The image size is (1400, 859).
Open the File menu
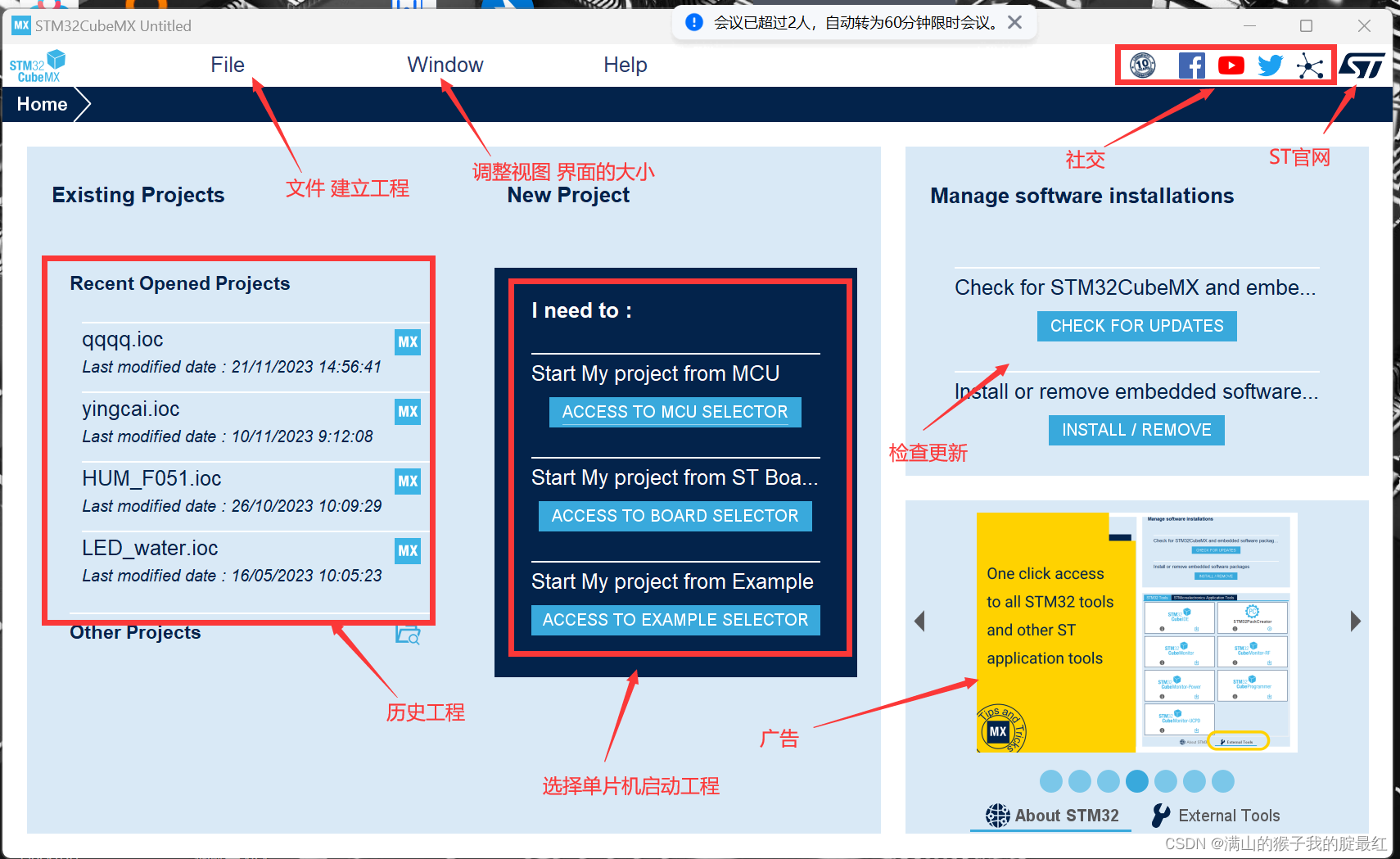click(227, 65)
